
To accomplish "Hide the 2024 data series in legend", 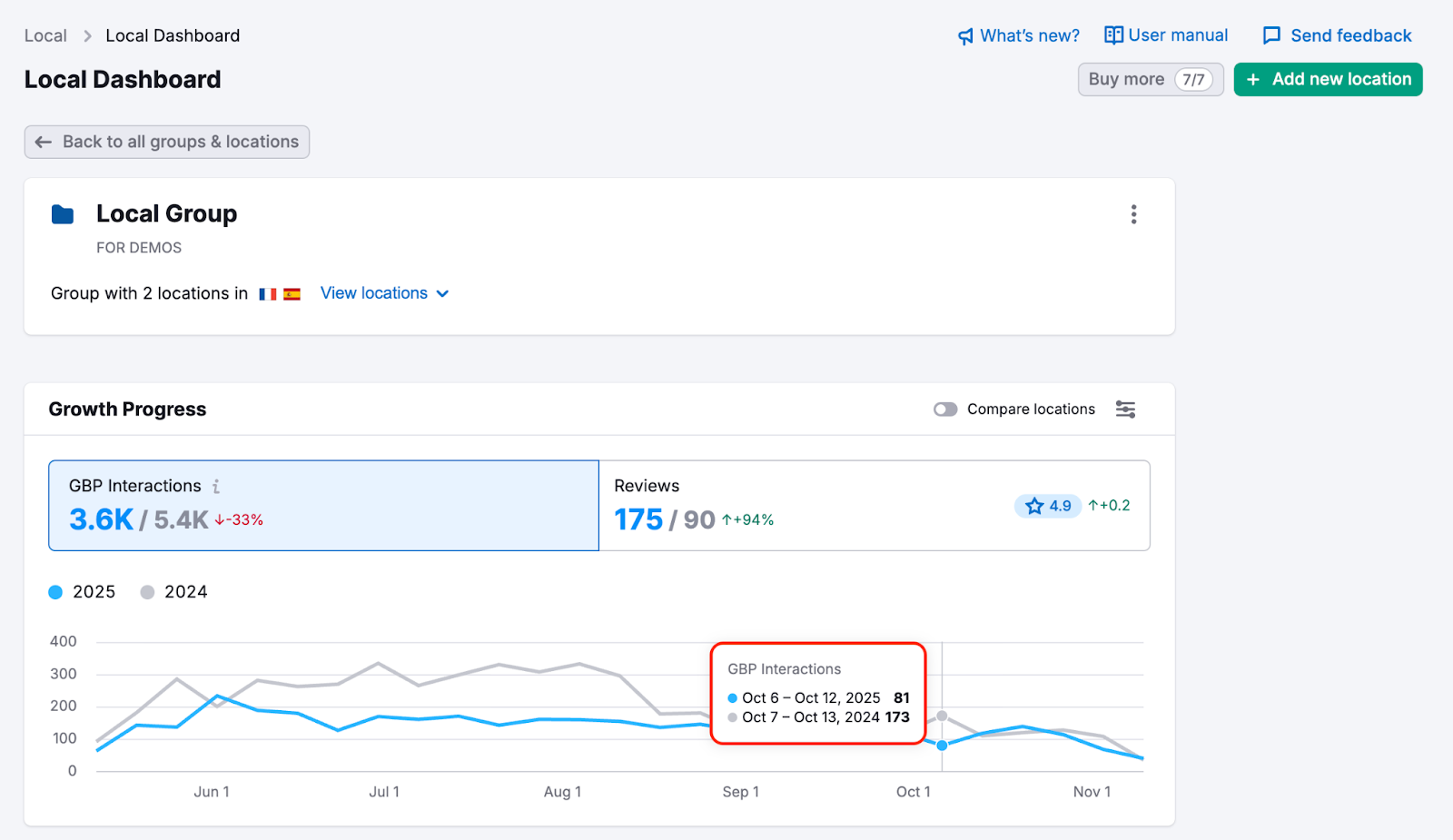I will pos(173,591).
